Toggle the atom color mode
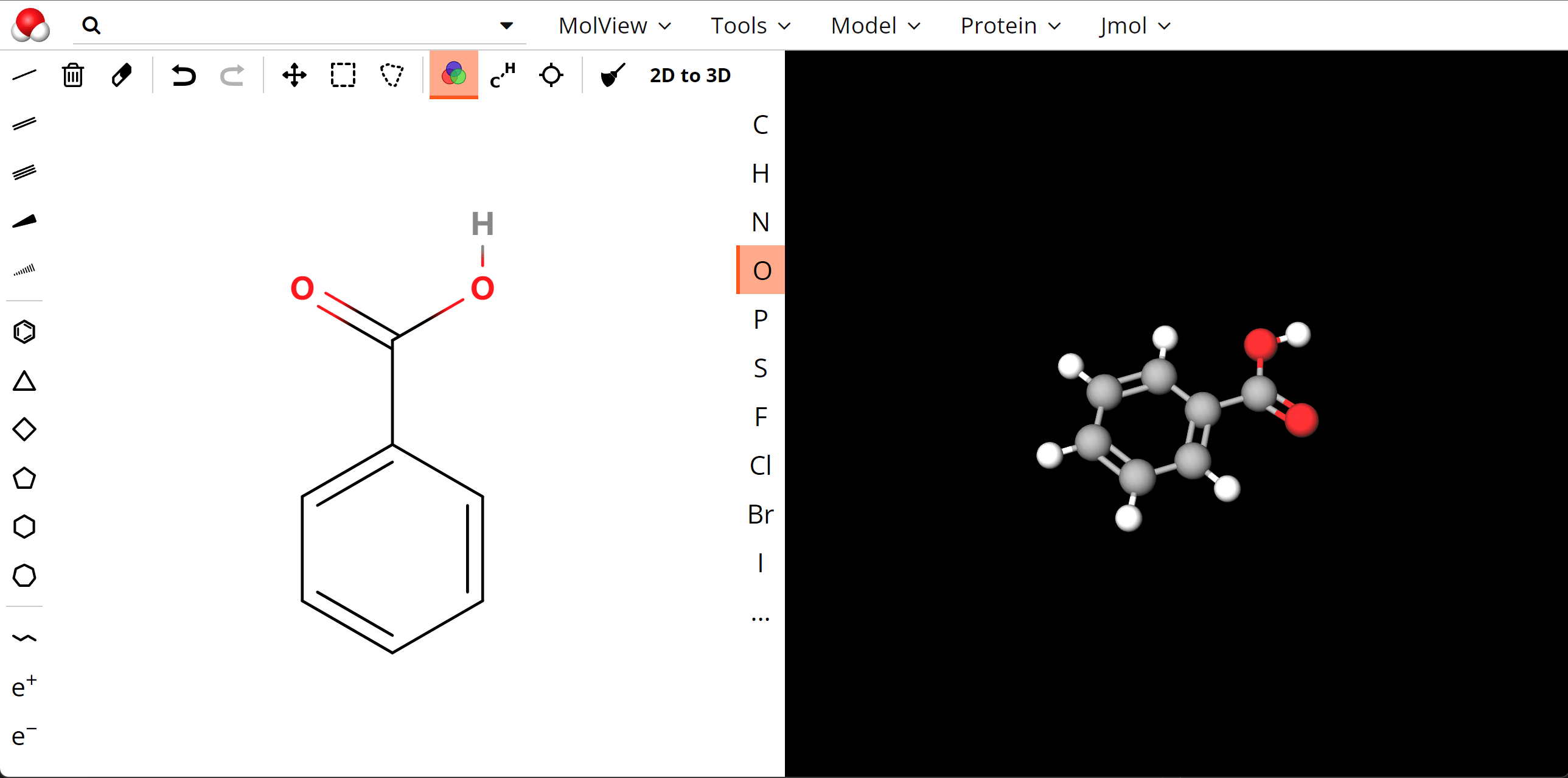The width and height of the screenshot is (1568, 778). tap(453, 74)
